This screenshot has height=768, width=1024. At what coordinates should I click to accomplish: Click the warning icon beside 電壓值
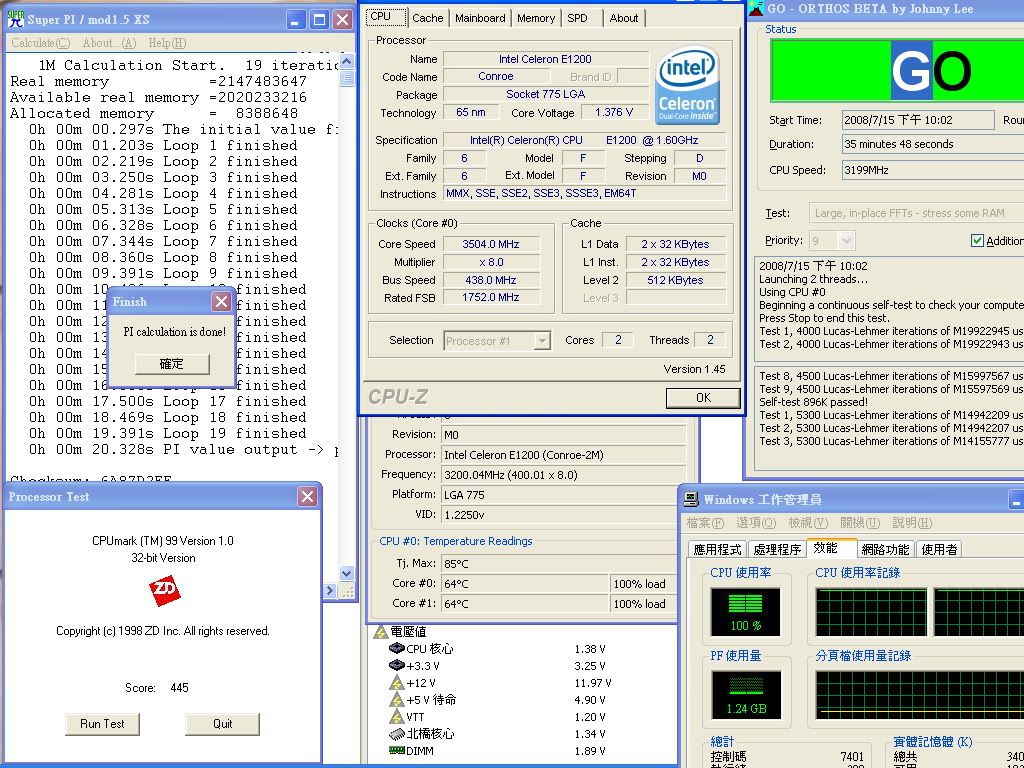(x=381, y=632)
